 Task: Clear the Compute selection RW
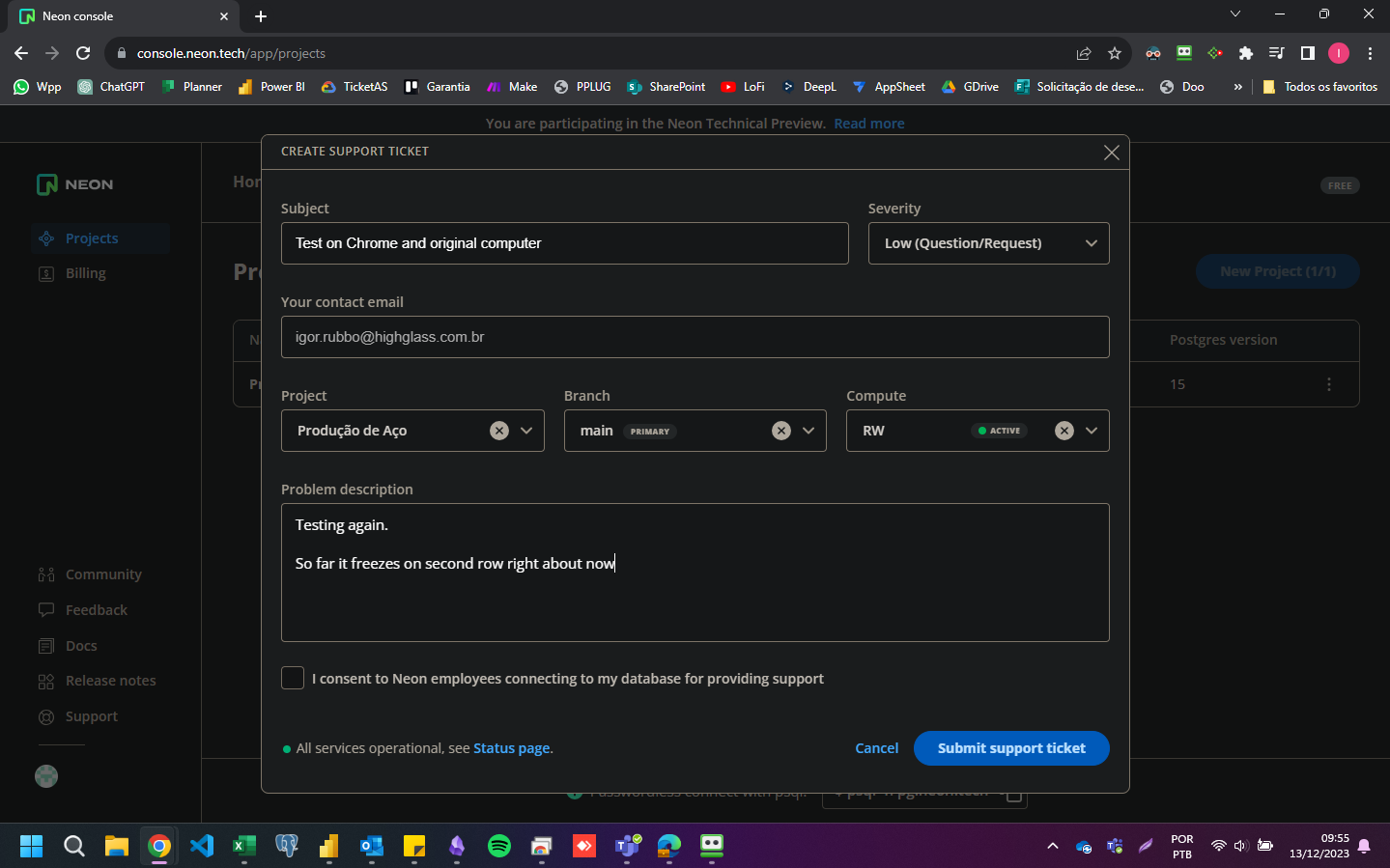1064,431
